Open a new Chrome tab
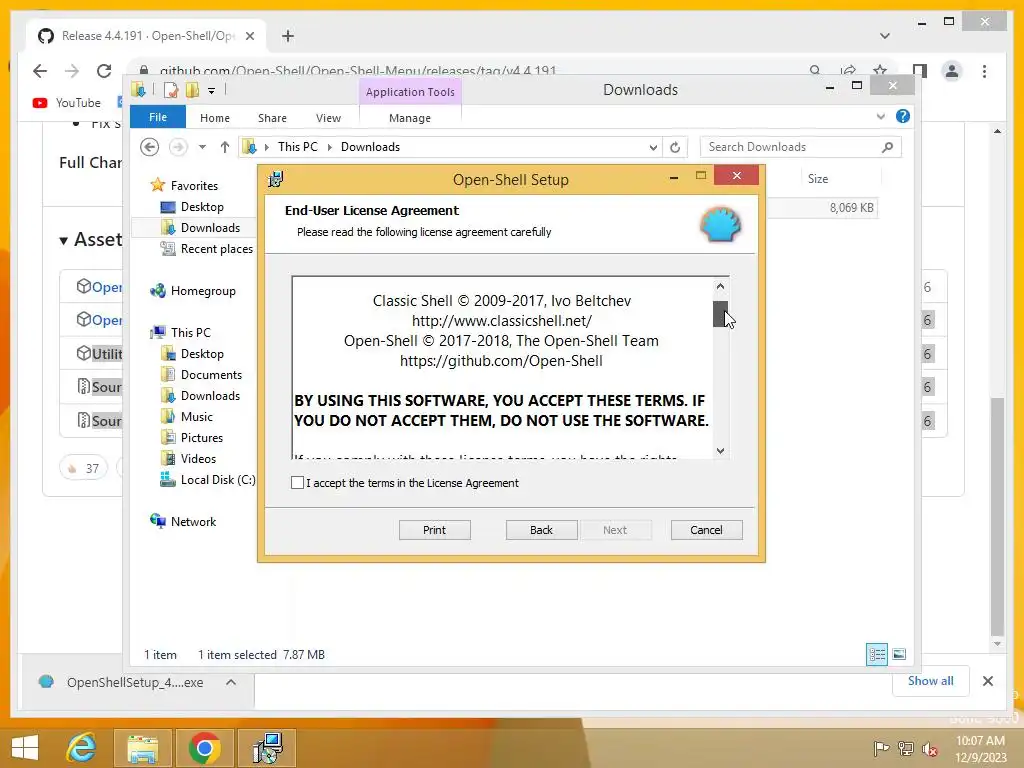 [x=288, y=36]
